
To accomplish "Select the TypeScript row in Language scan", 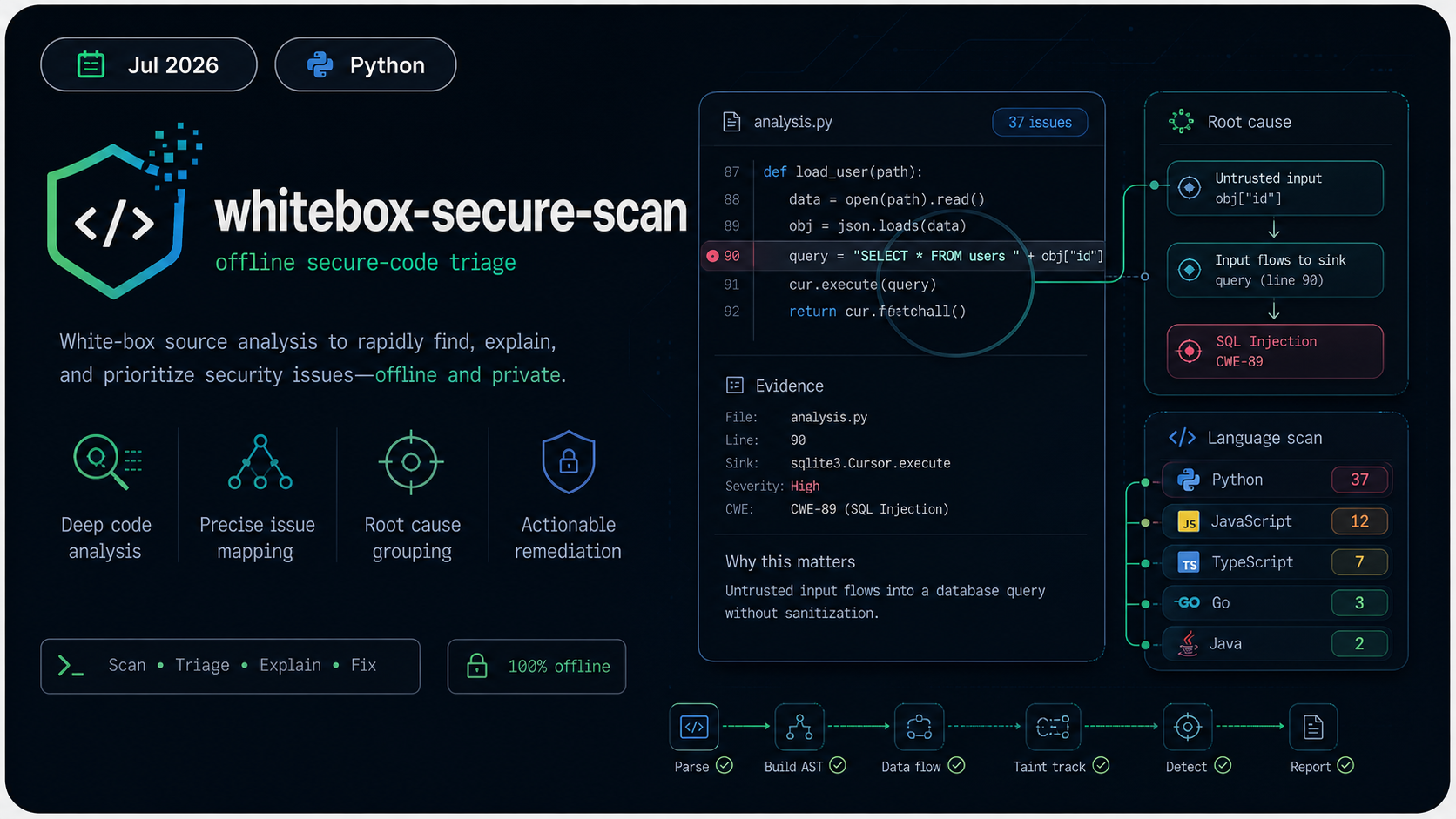I will [x=1277, y=562].
